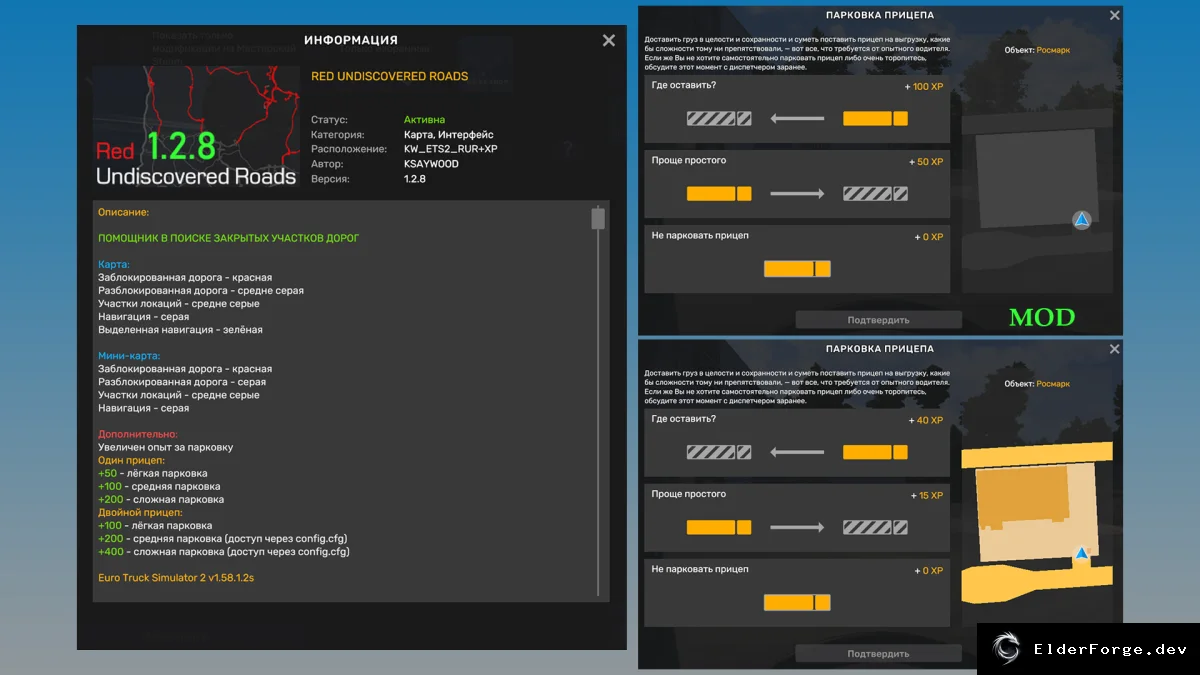Select line Разблокированная дорога - серая
1200x675 pixels.
pyautogui.click(x=182, y=382)
